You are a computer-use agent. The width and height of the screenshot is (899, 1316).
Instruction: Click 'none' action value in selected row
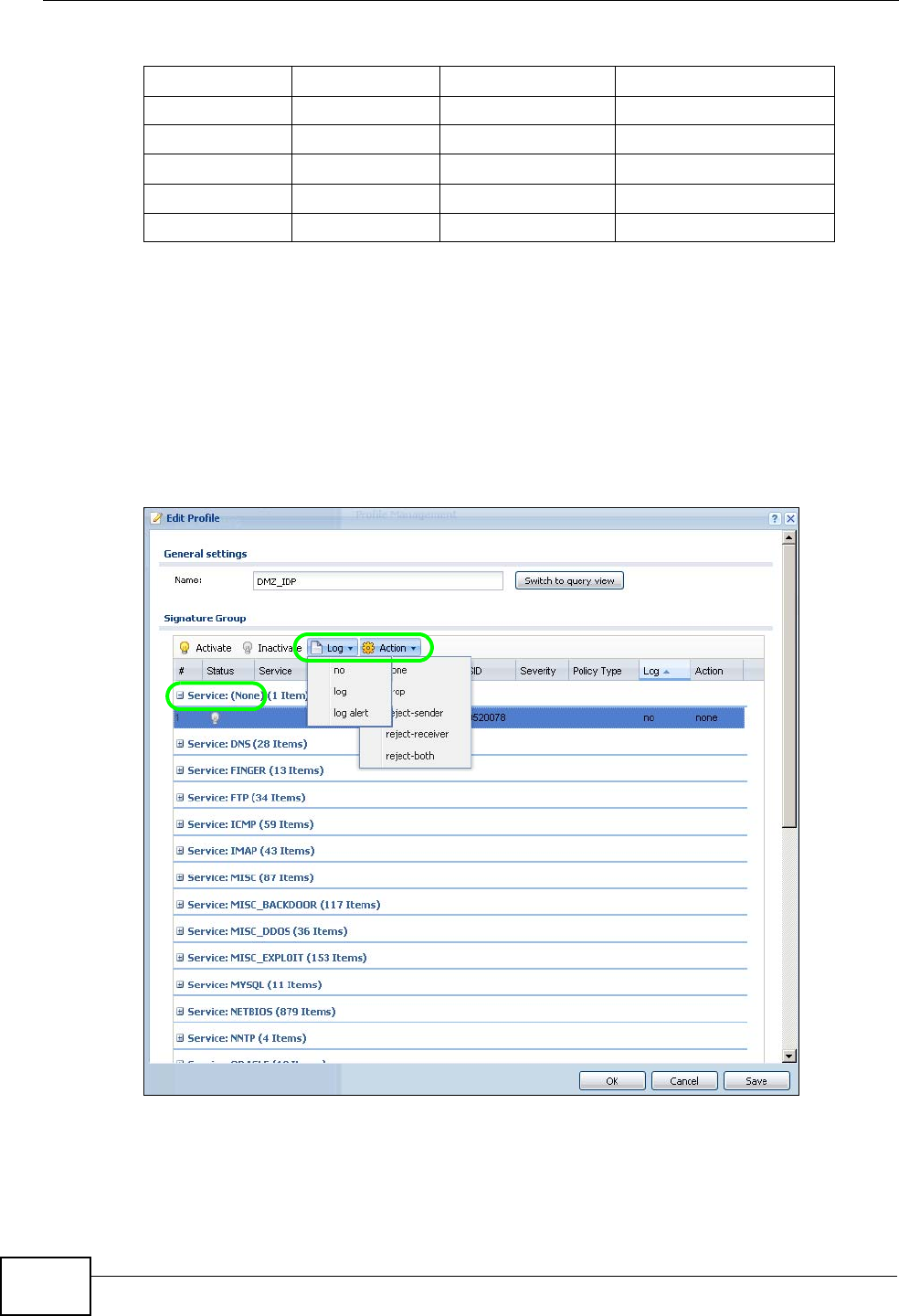[706, 718]
